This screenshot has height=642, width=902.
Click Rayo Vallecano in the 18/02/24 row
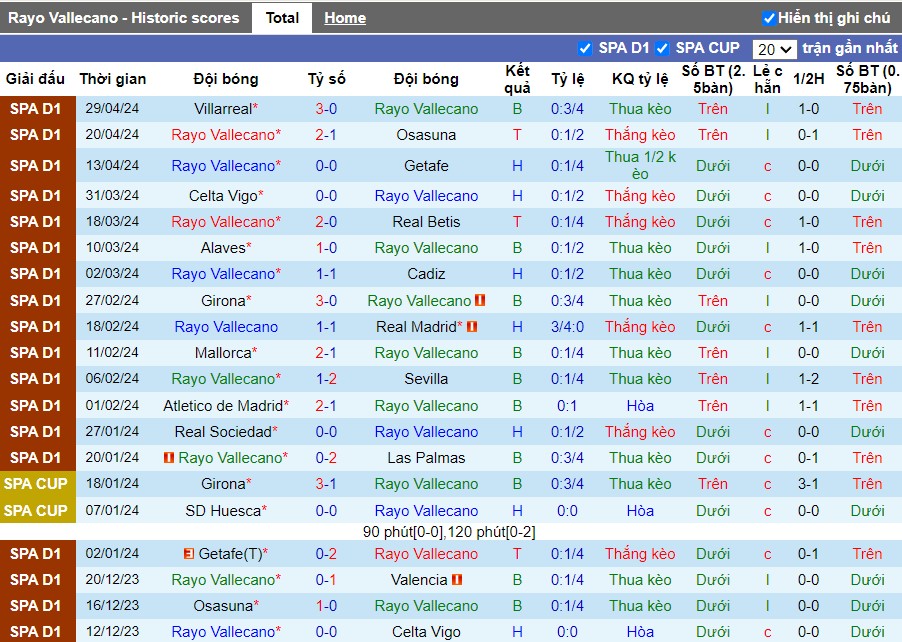226,327
